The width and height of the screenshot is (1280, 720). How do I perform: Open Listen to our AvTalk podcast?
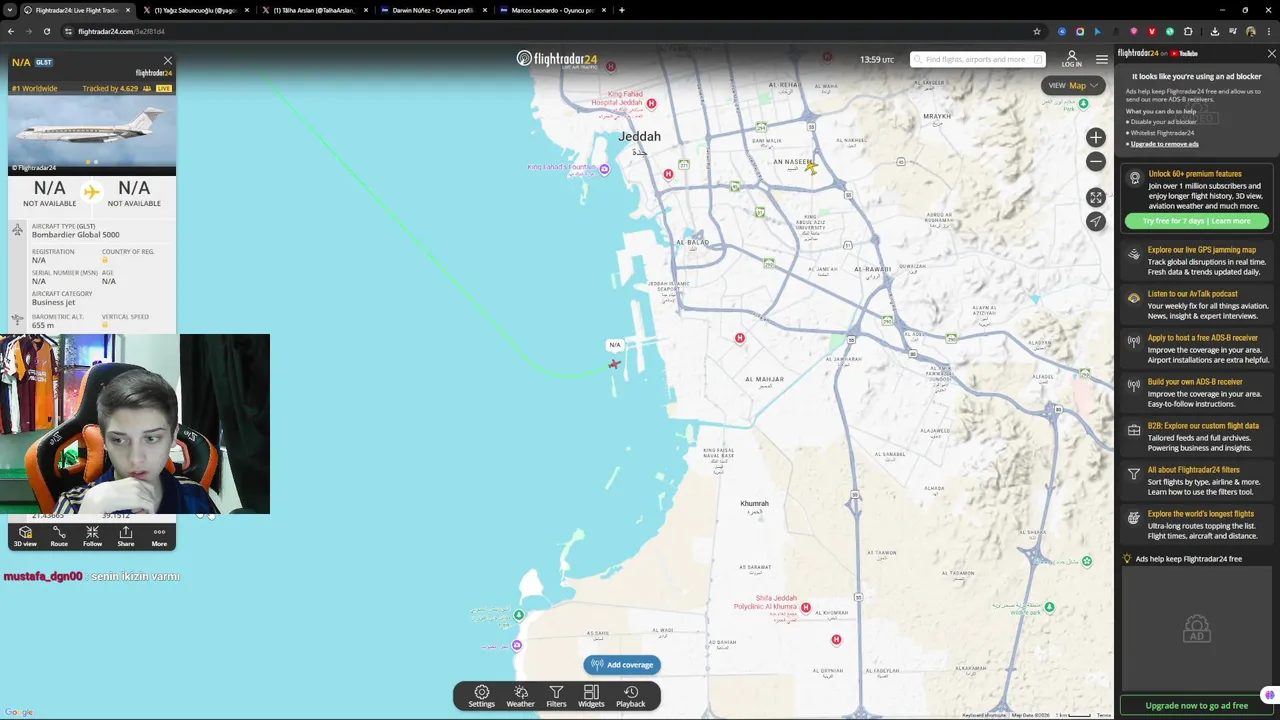click(1197, 305)
